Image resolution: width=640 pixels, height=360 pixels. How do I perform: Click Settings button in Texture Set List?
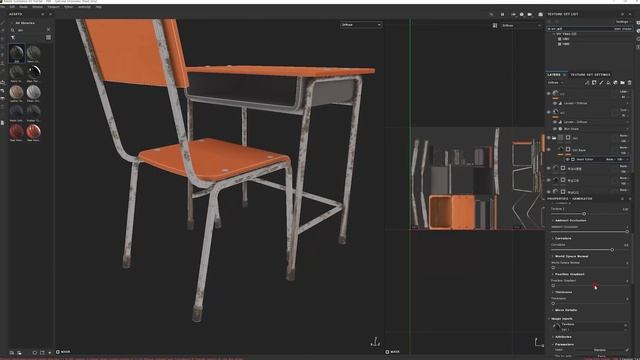[x=622, y=22]
